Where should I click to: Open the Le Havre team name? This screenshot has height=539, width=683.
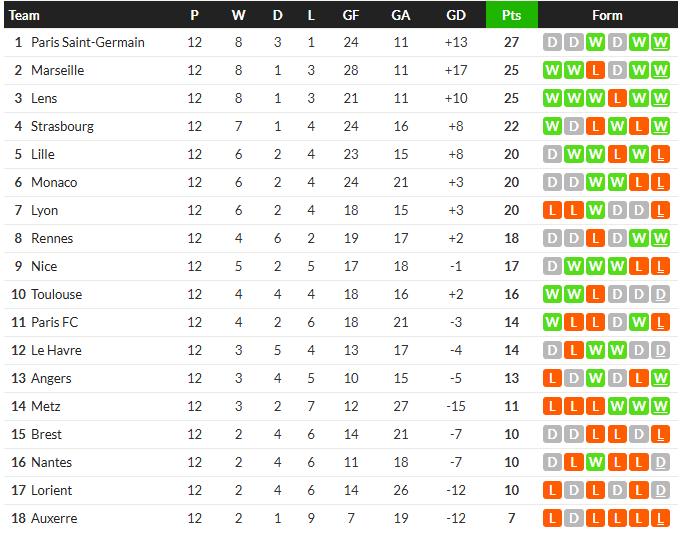tap(56, 350)
